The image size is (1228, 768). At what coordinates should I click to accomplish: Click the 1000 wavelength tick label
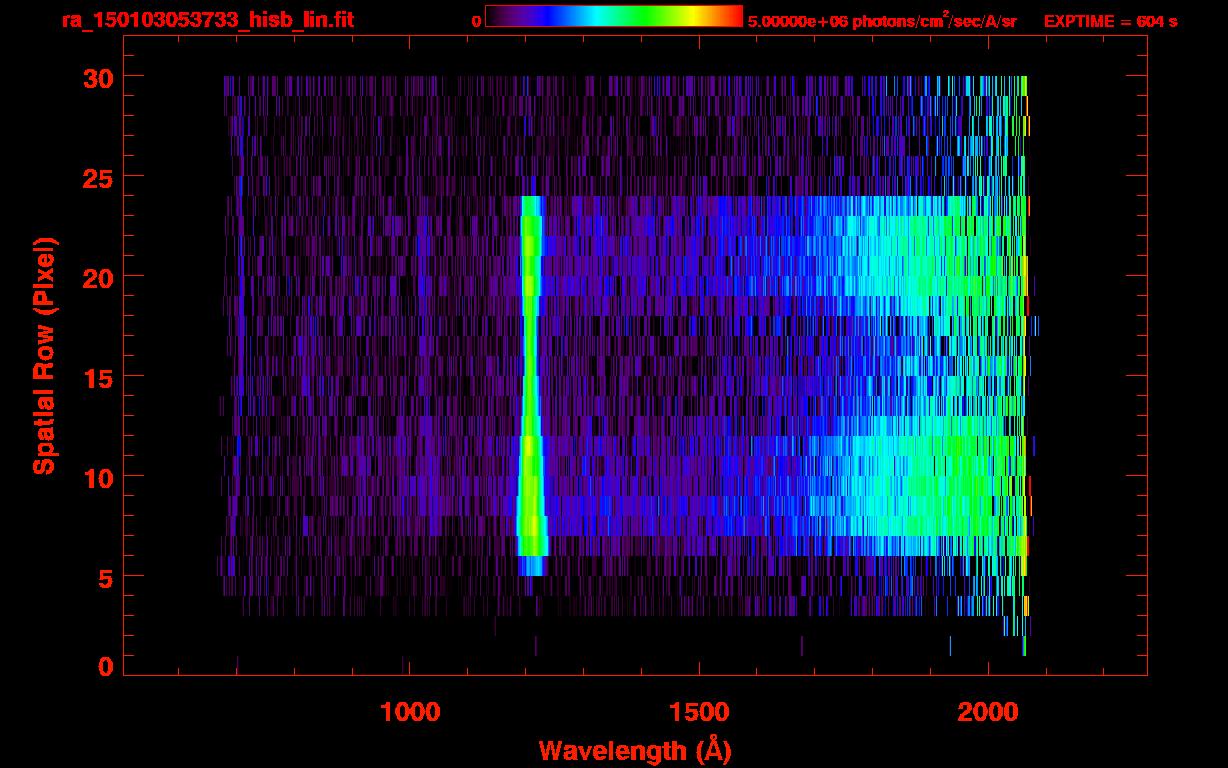[410, 712]
